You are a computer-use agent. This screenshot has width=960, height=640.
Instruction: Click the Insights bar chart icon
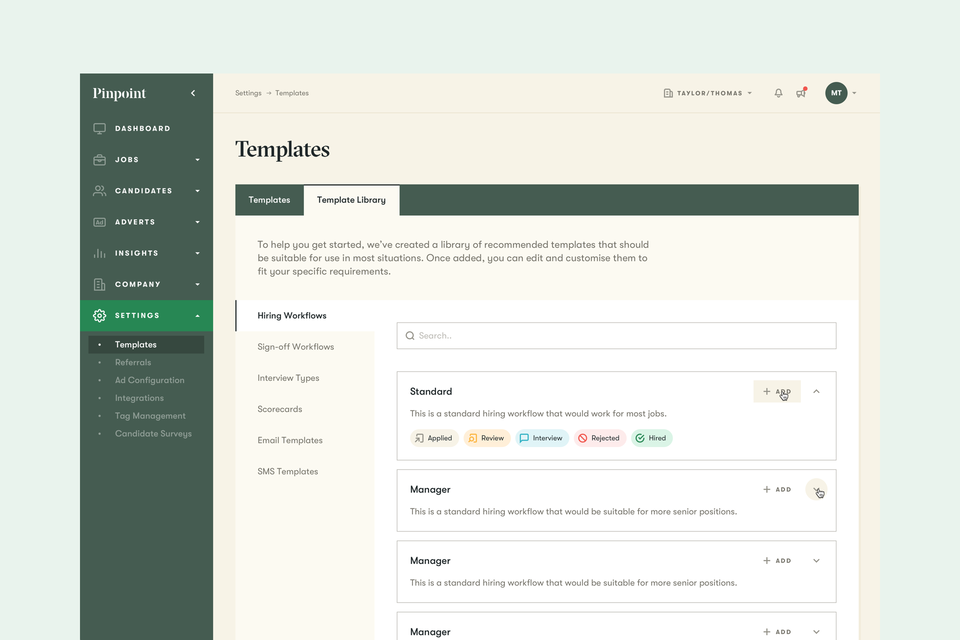[x=99, y=253]
